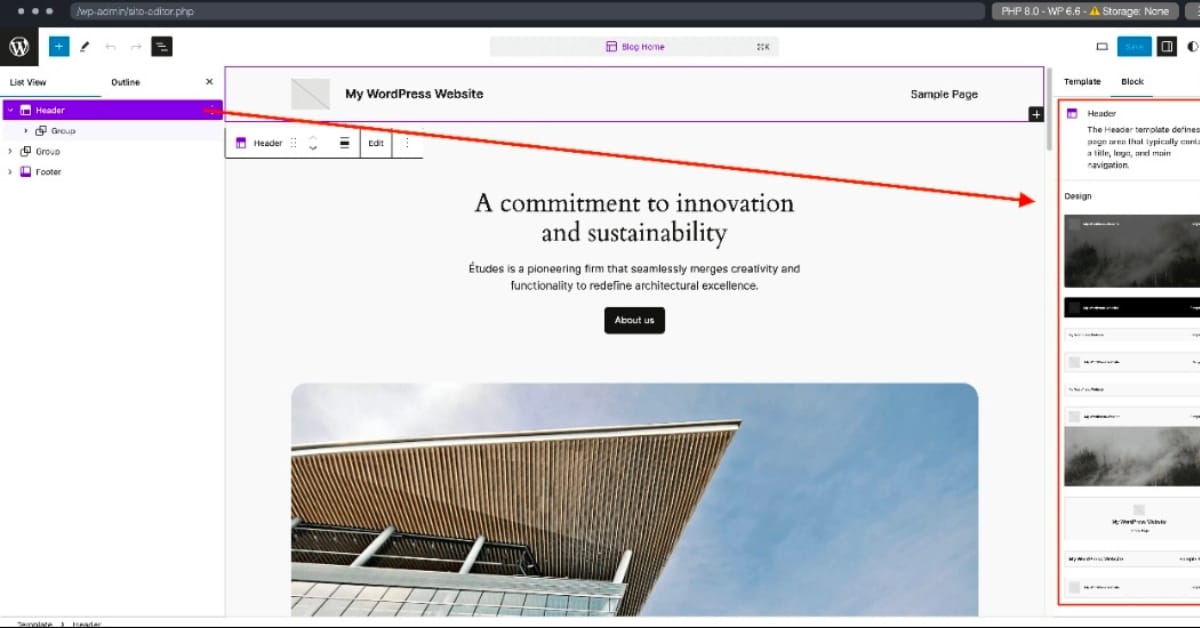Open the block inserter plus button
Image resolution: width=1200 pixels, height=628 pixels.
(59, 46)
